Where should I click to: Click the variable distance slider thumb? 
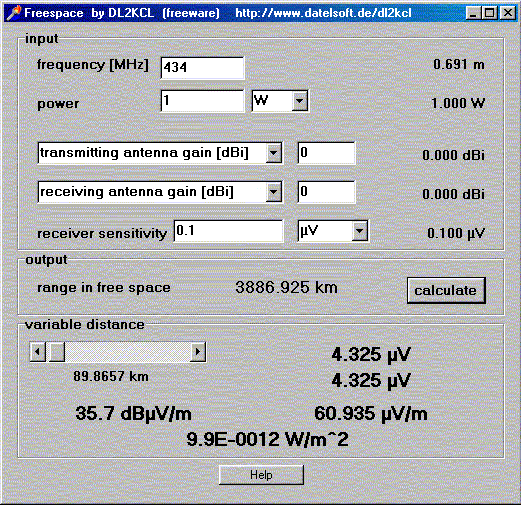tap(57, 352)
